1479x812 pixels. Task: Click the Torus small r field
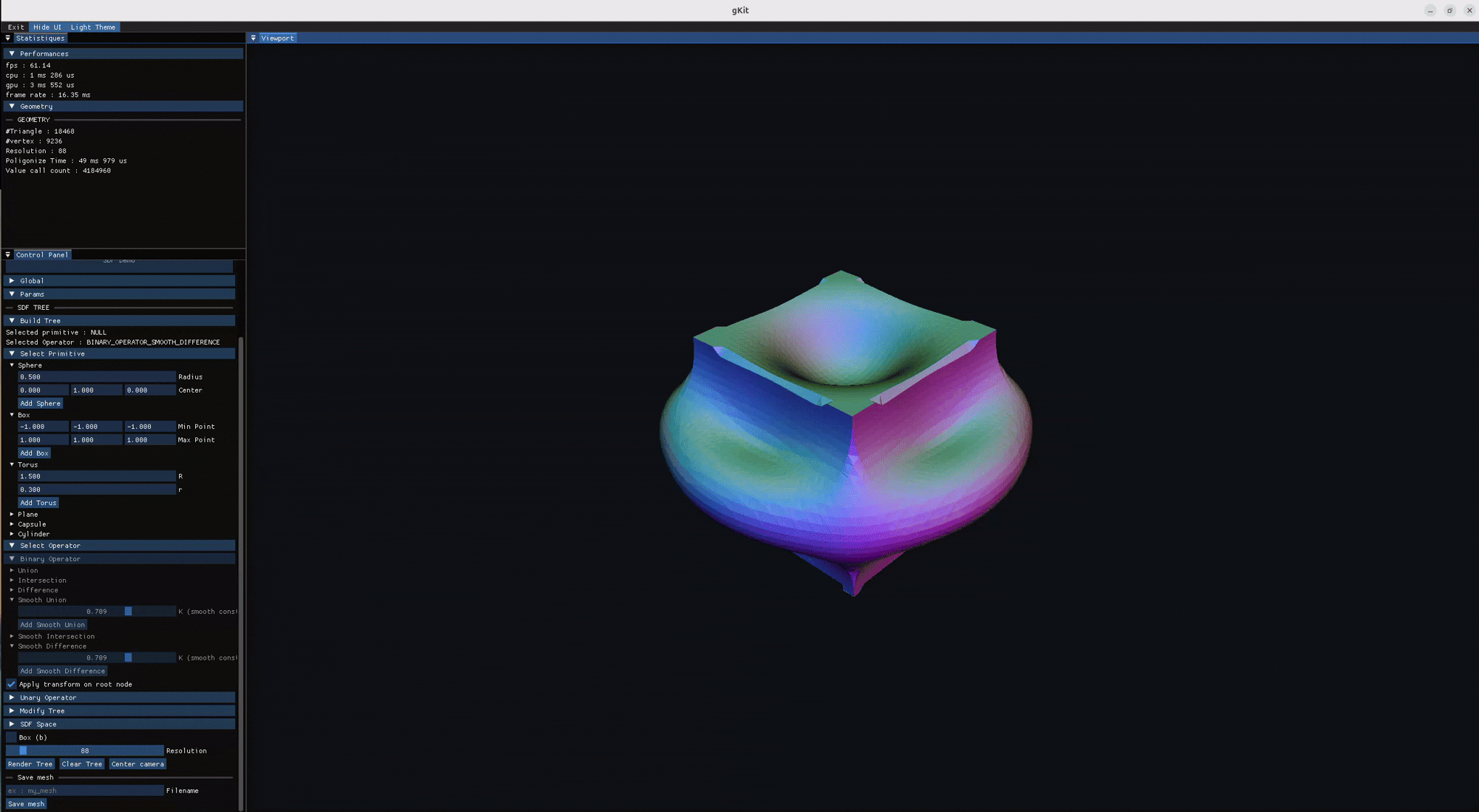[97, 490]
